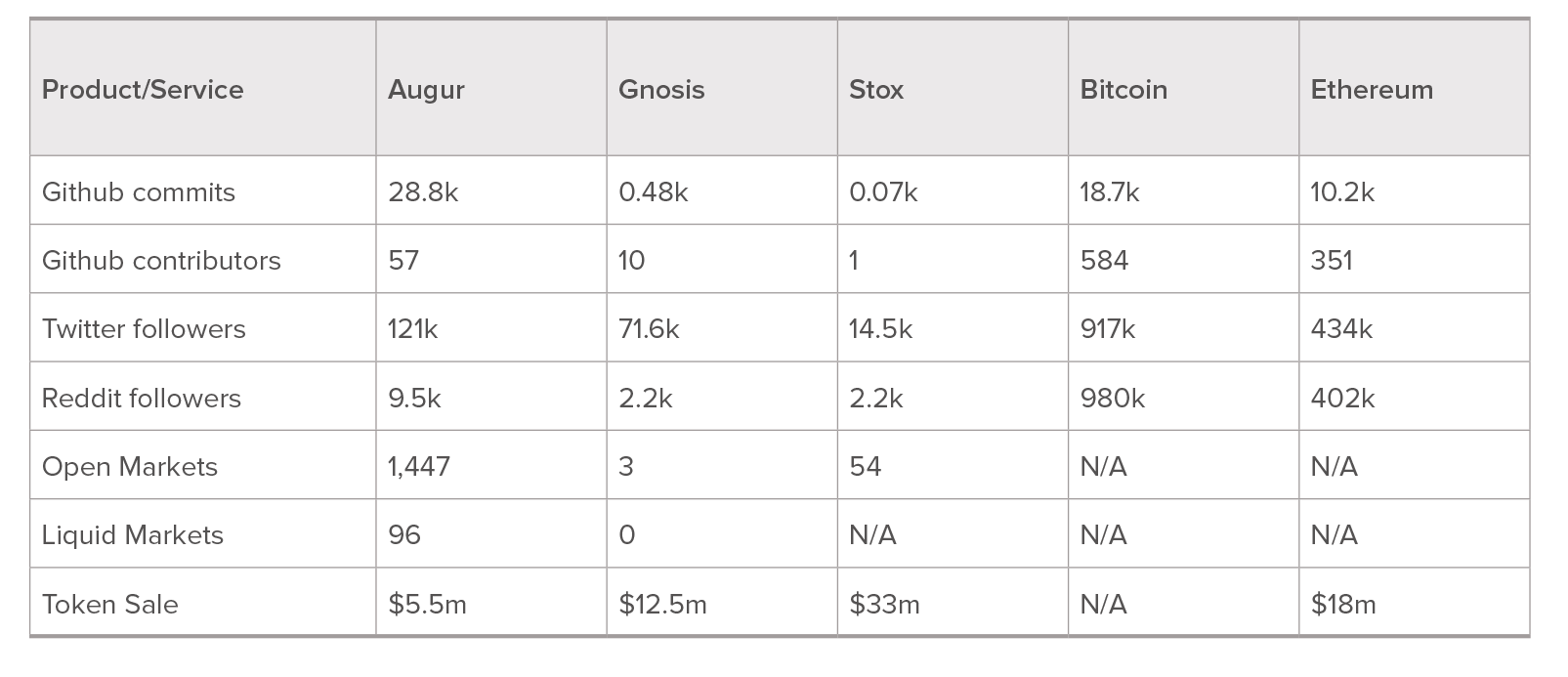Screen dimensions: 1568x677
Task: Select the Augur column header
Action: point(491,88)
